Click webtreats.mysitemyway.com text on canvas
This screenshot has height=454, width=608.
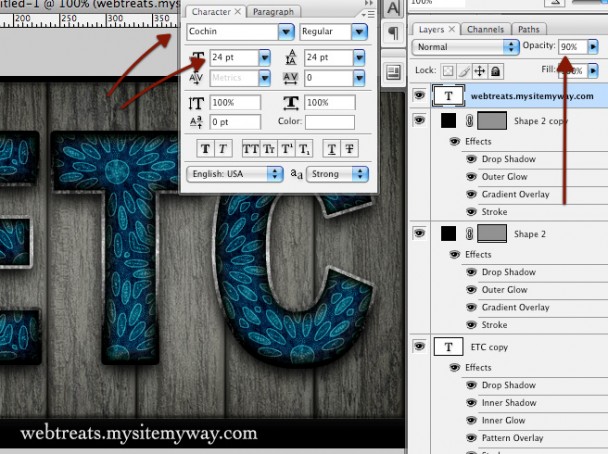pos(139,434)
